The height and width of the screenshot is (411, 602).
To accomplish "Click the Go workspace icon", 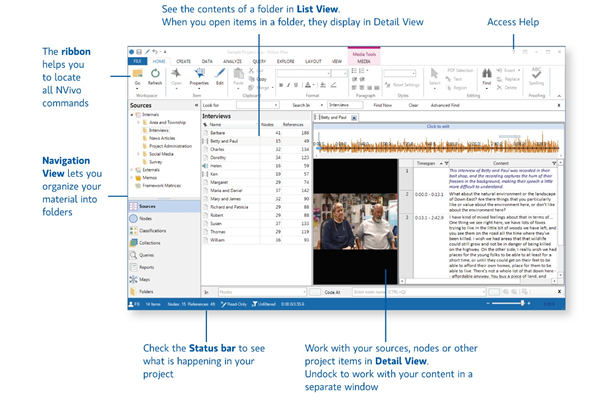I will pyautogui.click(x=137, y=74).
